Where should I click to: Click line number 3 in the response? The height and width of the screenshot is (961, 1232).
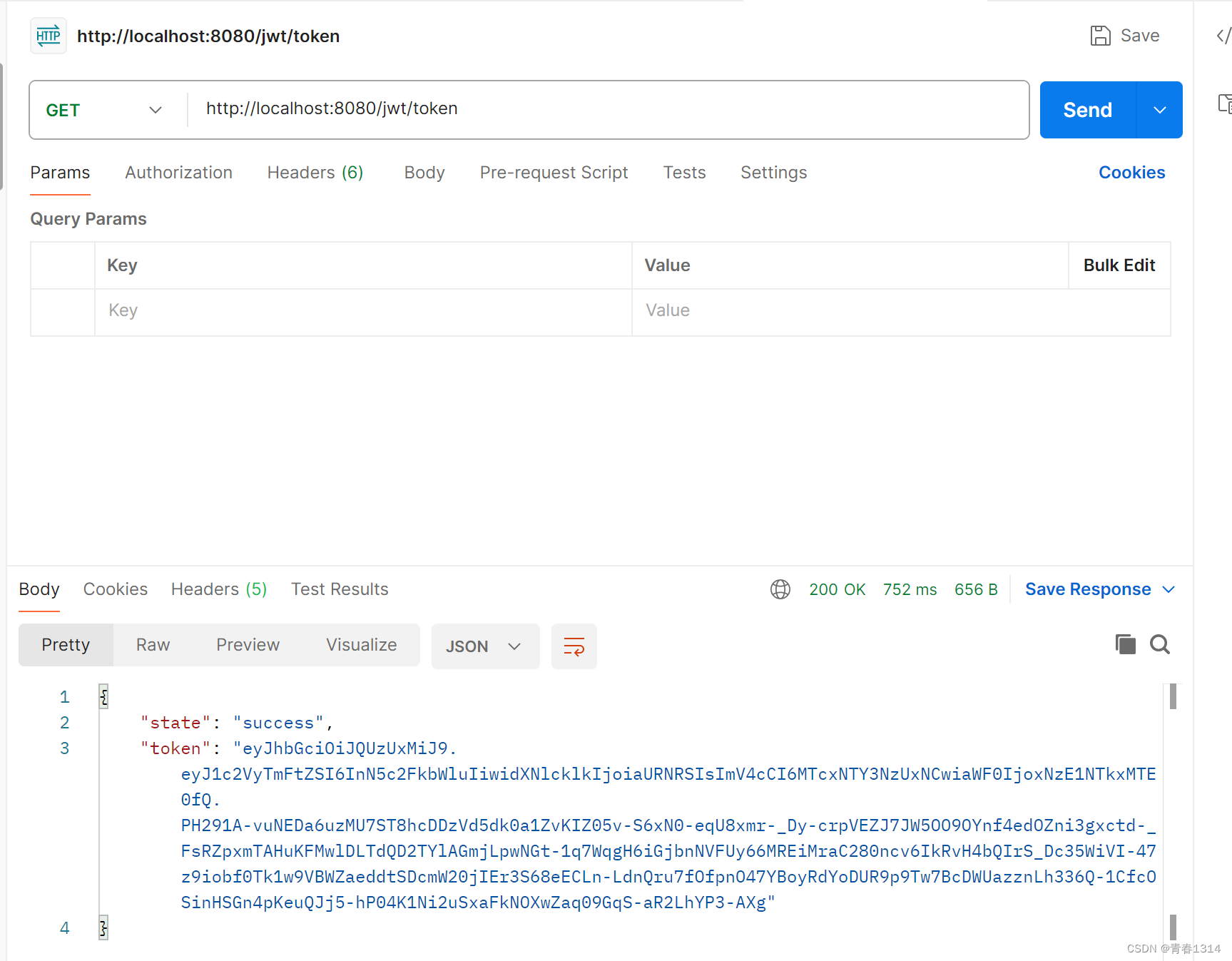click(64, 748)
